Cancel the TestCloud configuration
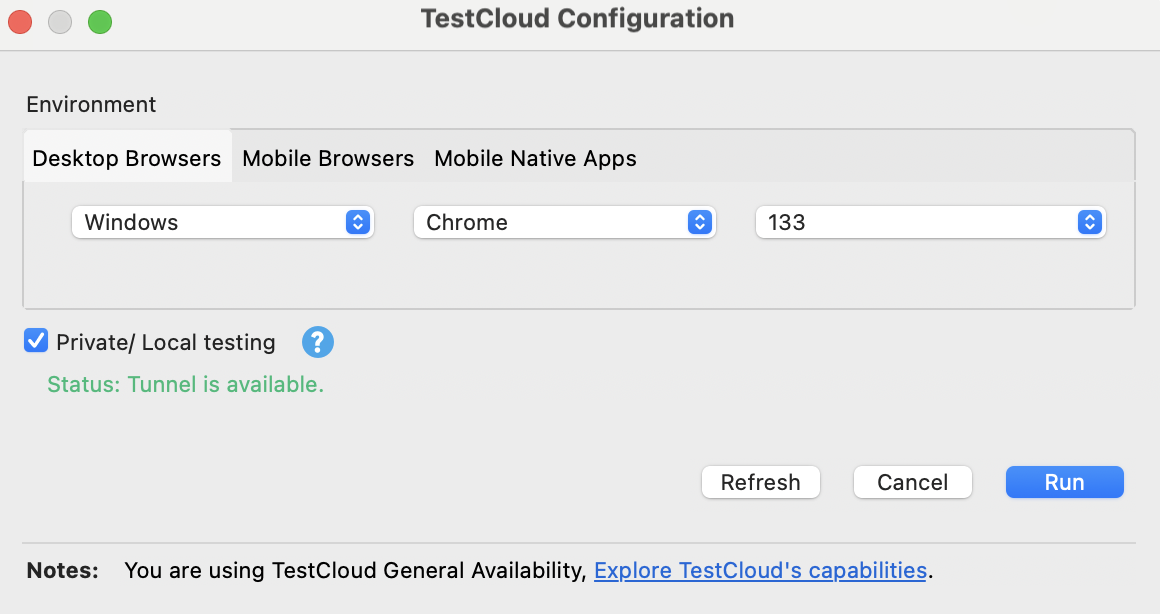 point(912,482)
